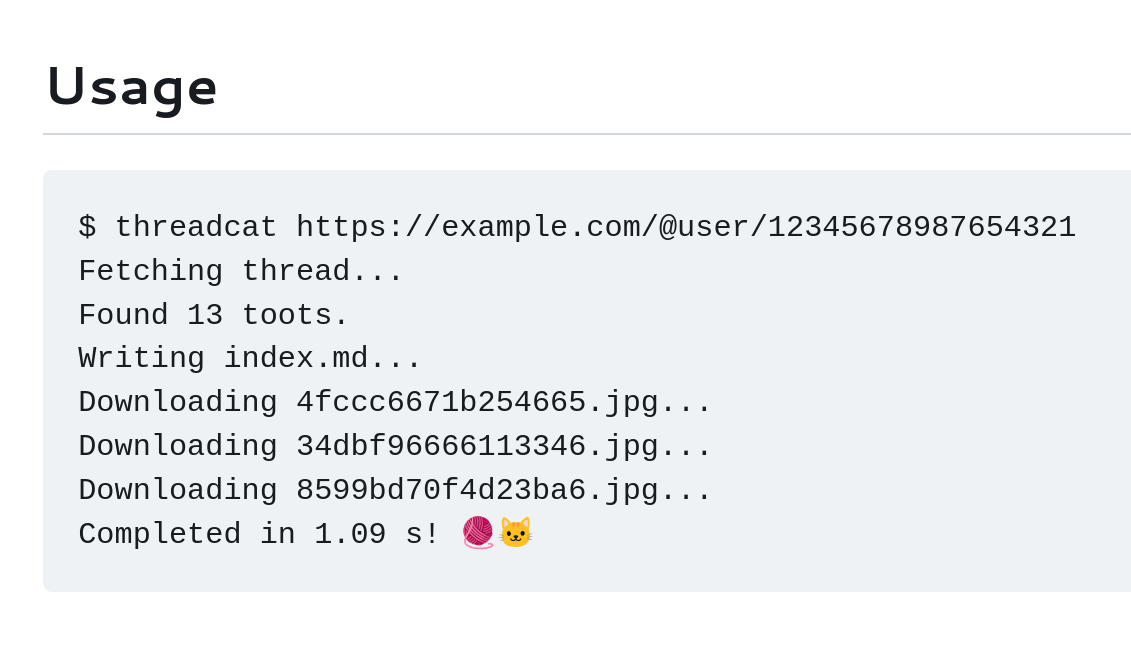The height and width of the screenshot is (648, 1131).
Task: Click the dollar sign prompt
Action: tap(87, 227)
